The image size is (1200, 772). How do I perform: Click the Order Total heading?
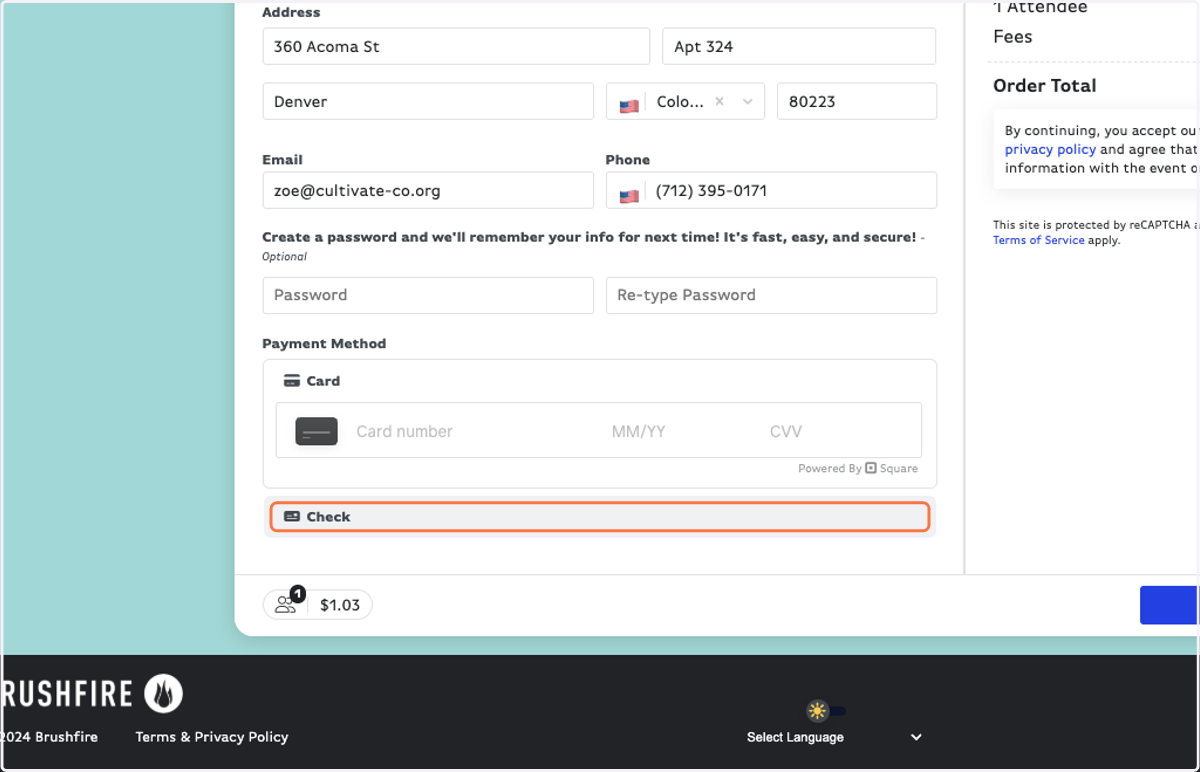pos(1045,86)
